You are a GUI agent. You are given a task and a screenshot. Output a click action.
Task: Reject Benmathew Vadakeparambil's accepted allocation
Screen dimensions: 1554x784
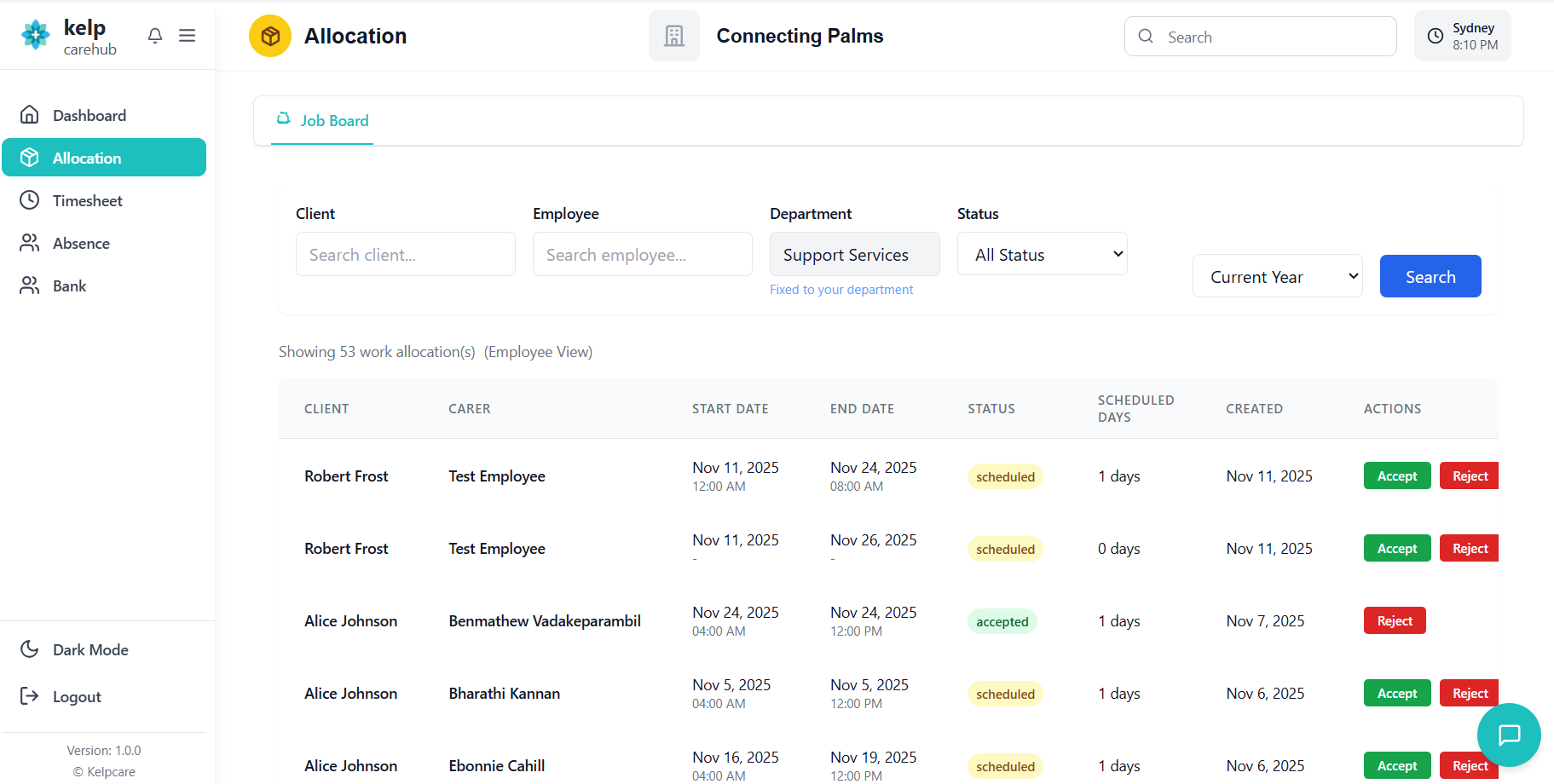[1395, 621]
